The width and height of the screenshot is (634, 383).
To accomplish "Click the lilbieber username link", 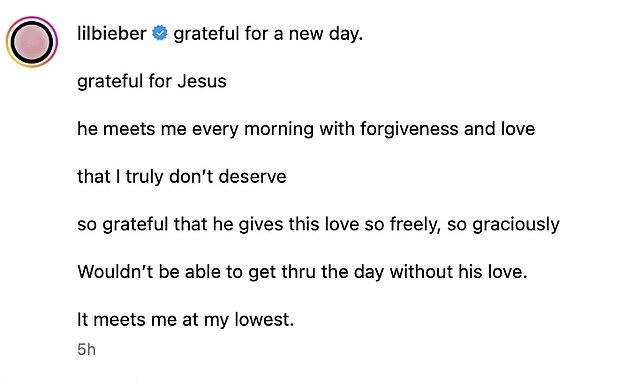I will click(112, 34).
